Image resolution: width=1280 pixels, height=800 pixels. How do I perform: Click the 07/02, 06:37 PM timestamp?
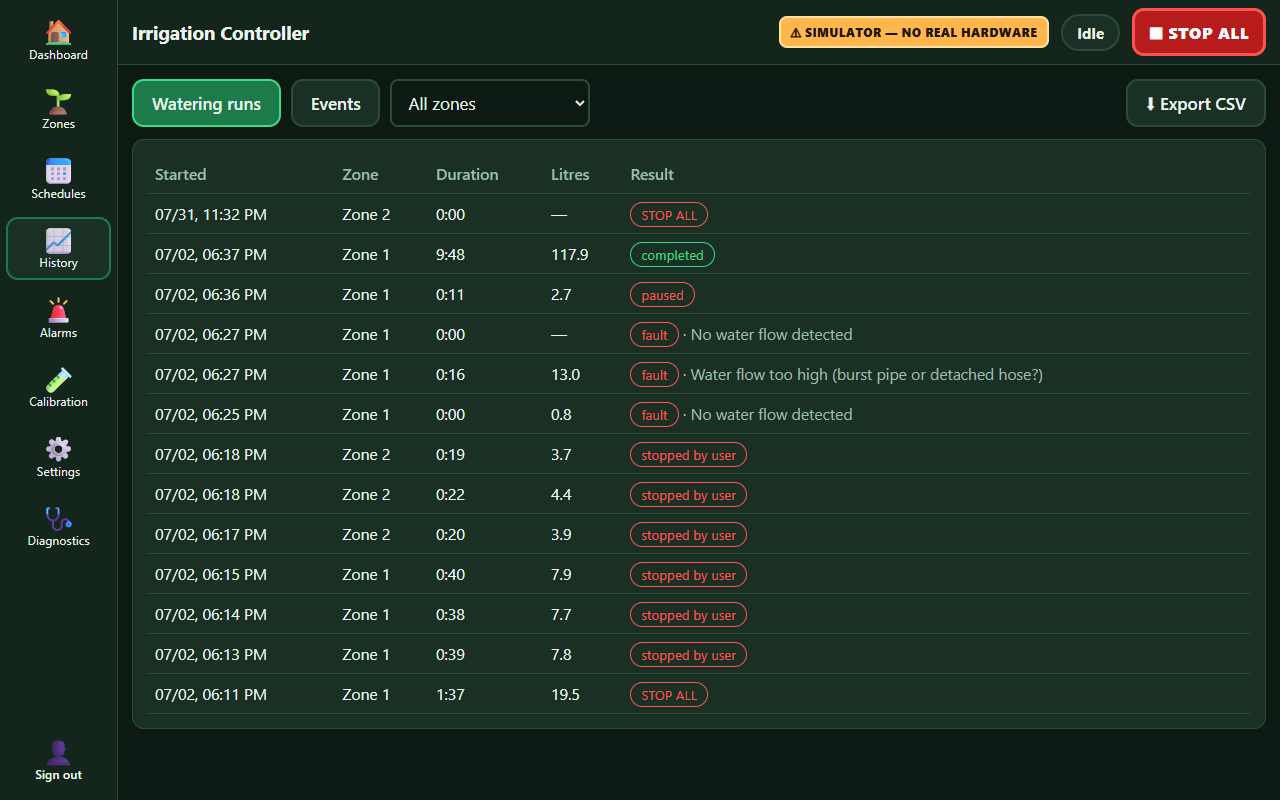click(x=211, y=254)
